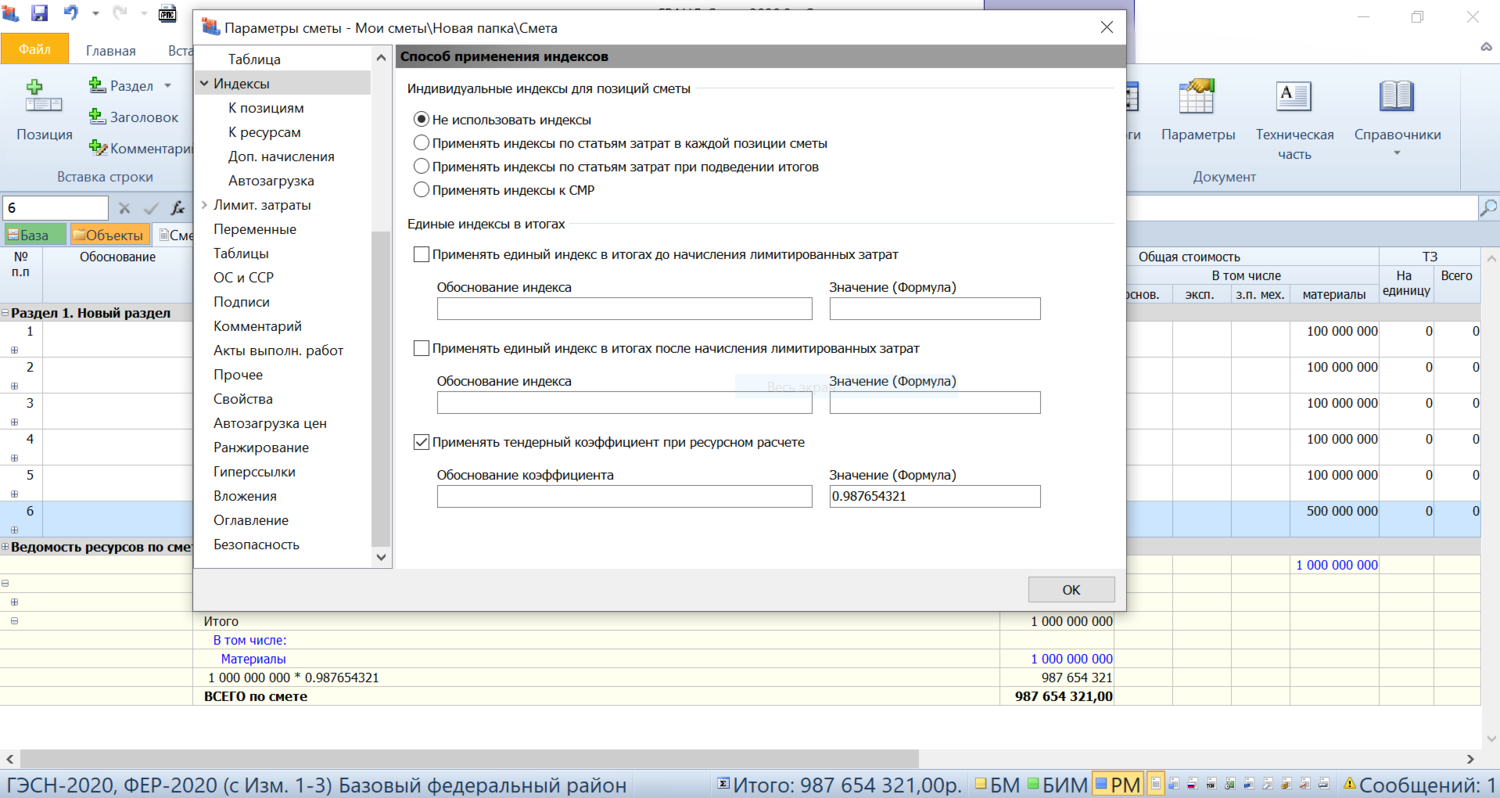
Task: Open the Файл ribbon tab
Action: pyautogui.click(x=35, y=49)
